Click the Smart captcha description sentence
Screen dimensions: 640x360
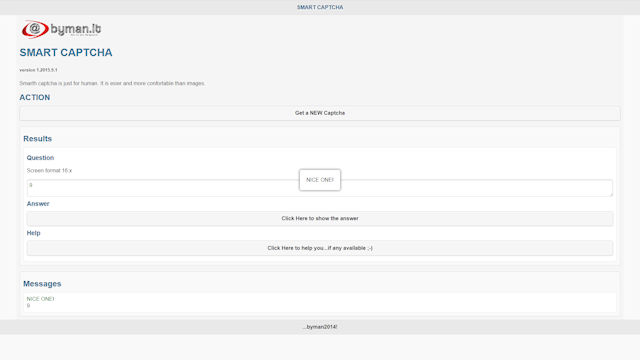[x=112, y=83]
